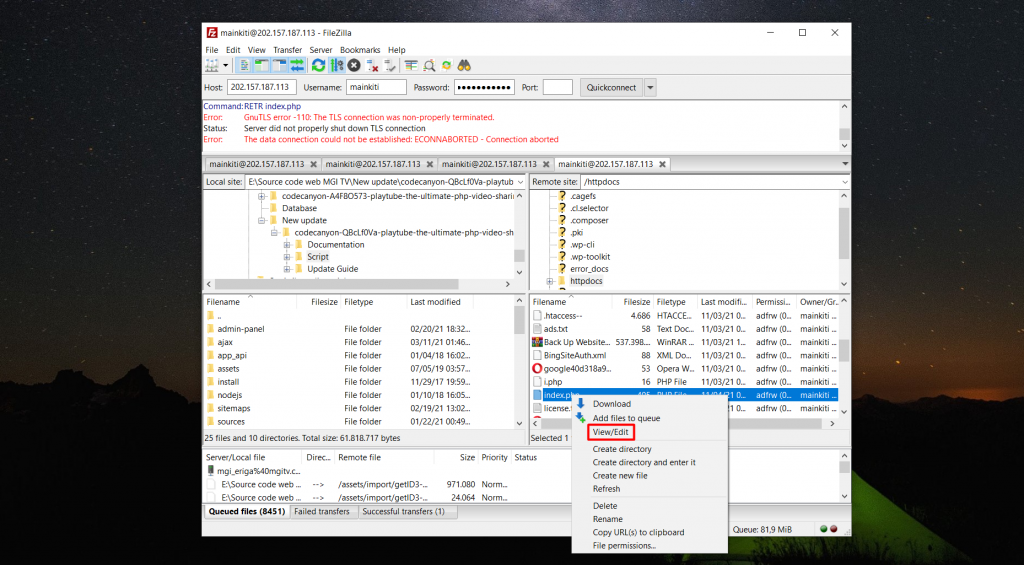Select error_docs folder in remote tree
1024x565 pixels.
click(589, 268)
